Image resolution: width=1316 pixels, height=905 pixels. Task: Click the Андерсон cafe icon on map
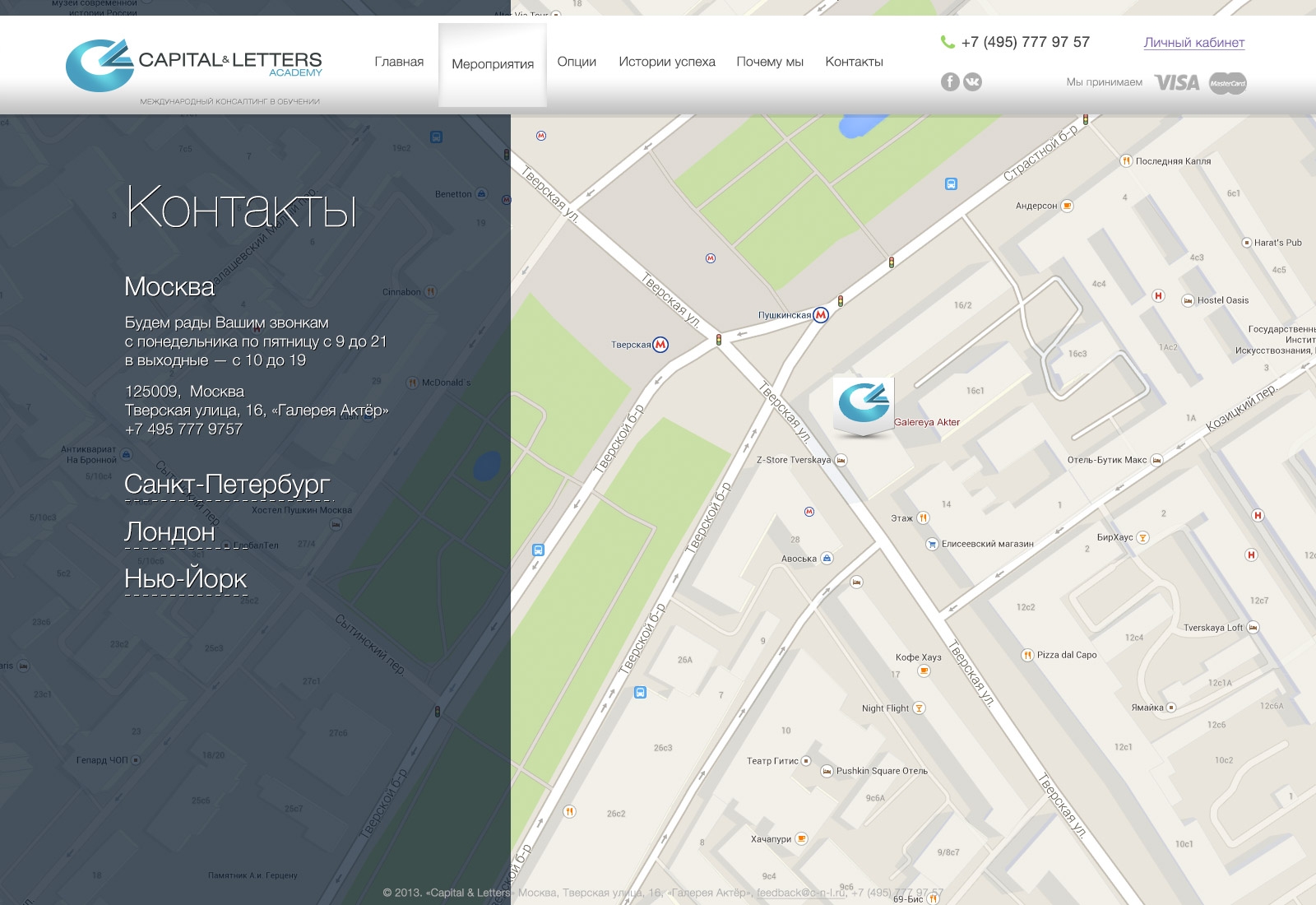[1067, 206]
